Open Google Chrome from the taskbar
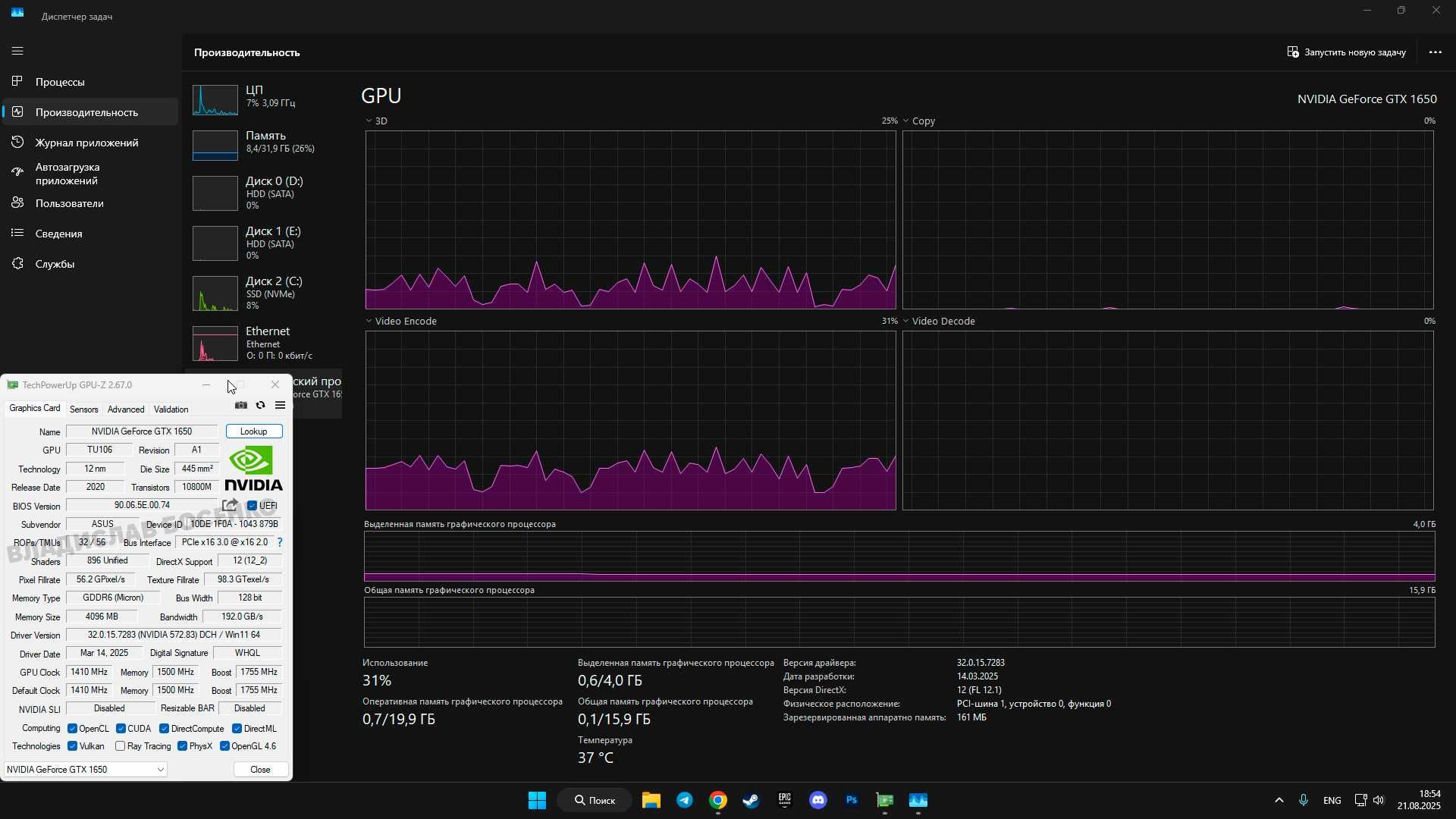Viewport: 1456px width, 819px height. click(x=718, y=800)
